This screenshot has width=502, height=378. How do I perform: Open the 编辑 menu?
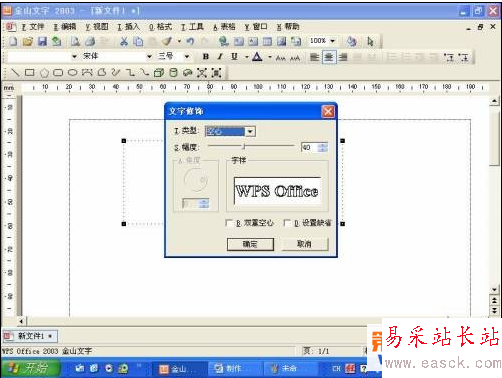pos(65,27)
